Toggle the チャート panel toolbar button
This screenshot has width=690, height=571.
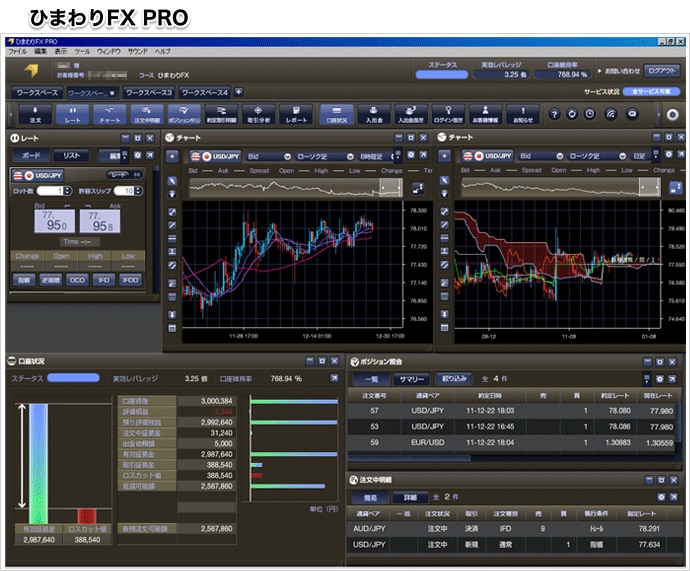coord(110,114)
